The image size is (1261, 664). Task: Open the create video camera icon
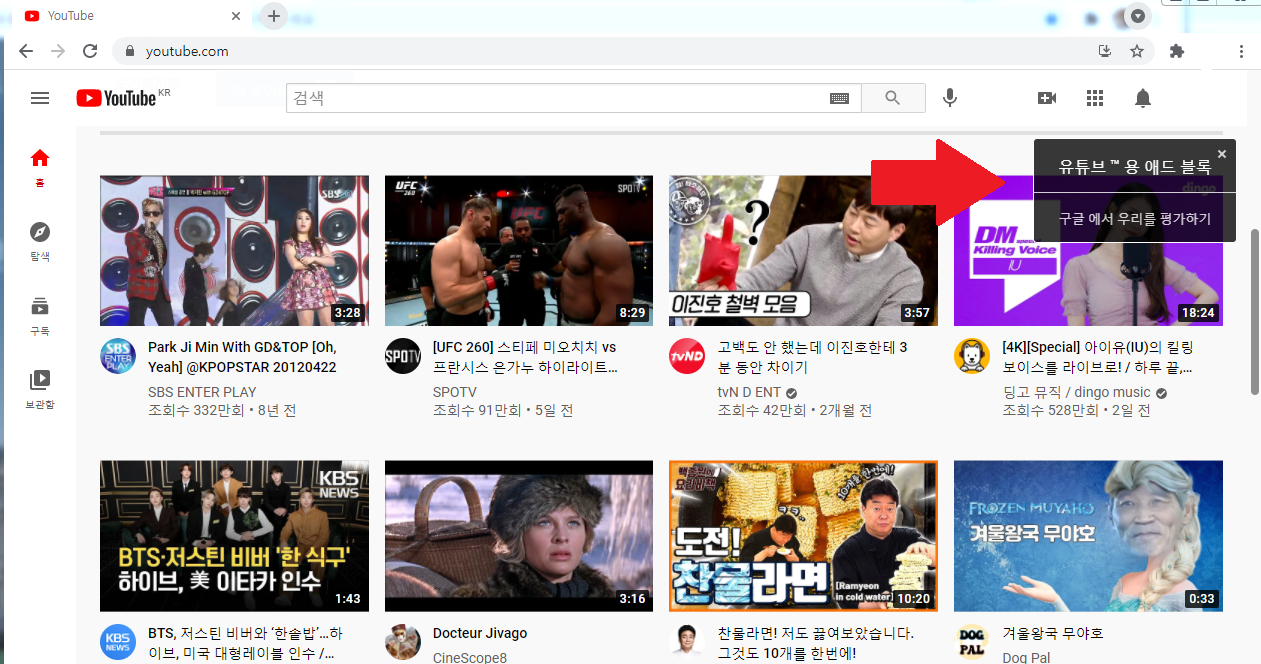(x=1047, y=98)
